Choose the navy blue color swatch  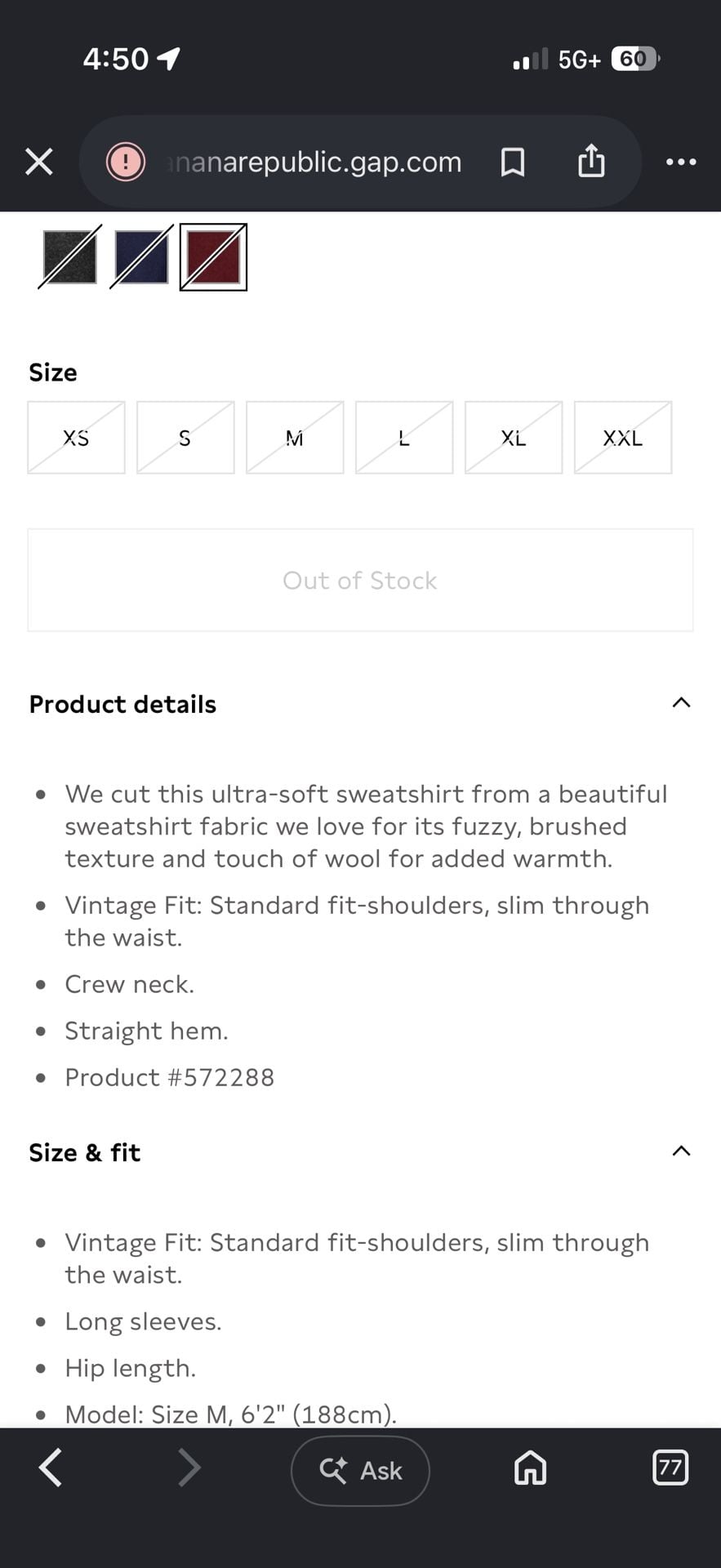pos(141,257)
